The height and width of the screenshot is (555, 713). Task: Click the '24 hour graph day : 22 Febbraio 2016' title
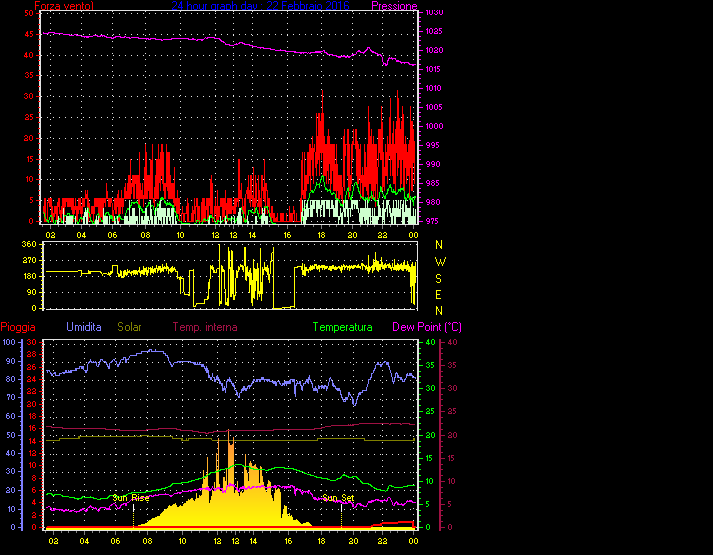point(260,6)
